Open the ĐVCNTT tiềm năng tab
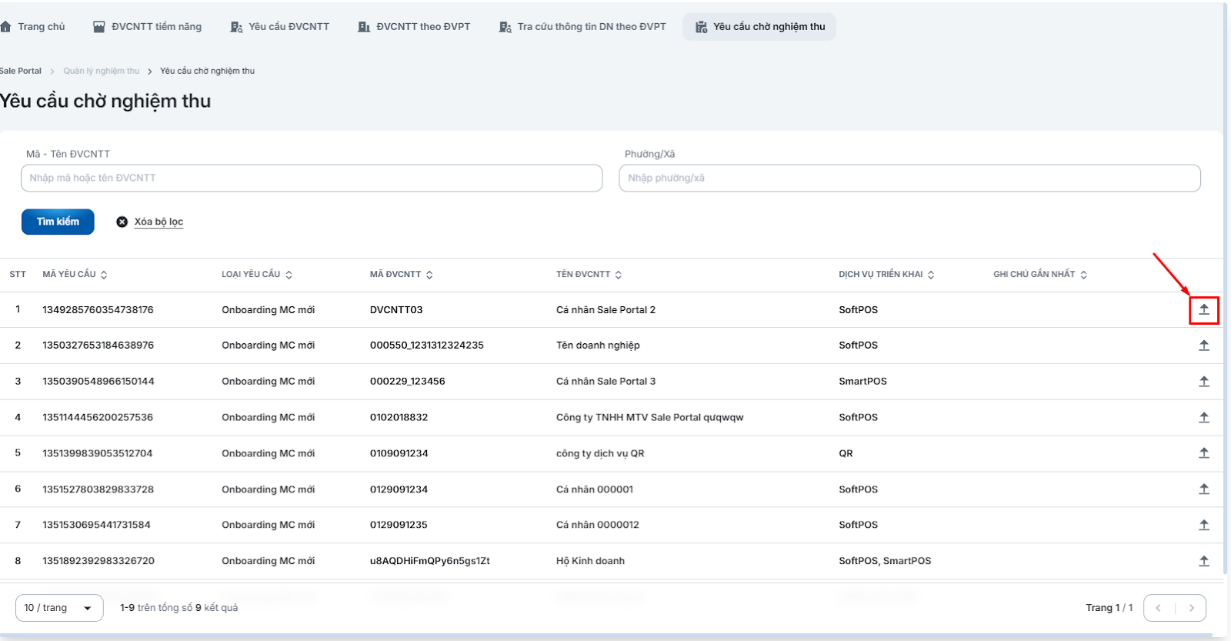Viewport: 1231px width, 641px height. pos(147,27)
